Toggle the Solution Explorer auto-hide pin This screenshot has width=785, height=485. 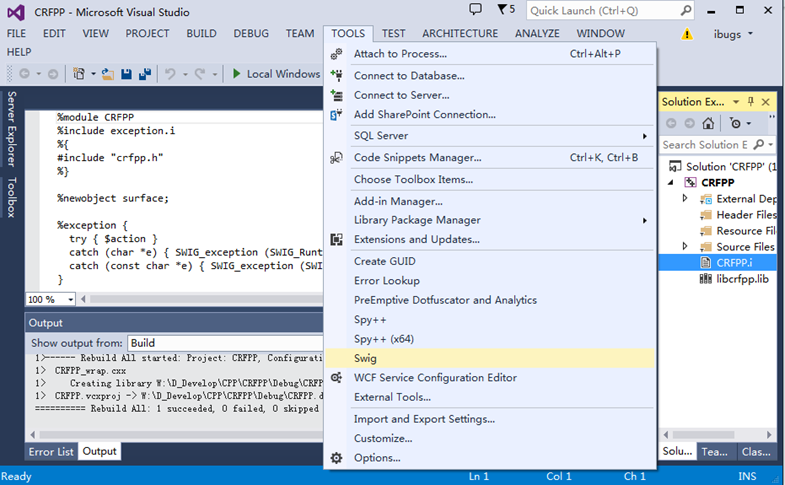pos(750,102)
